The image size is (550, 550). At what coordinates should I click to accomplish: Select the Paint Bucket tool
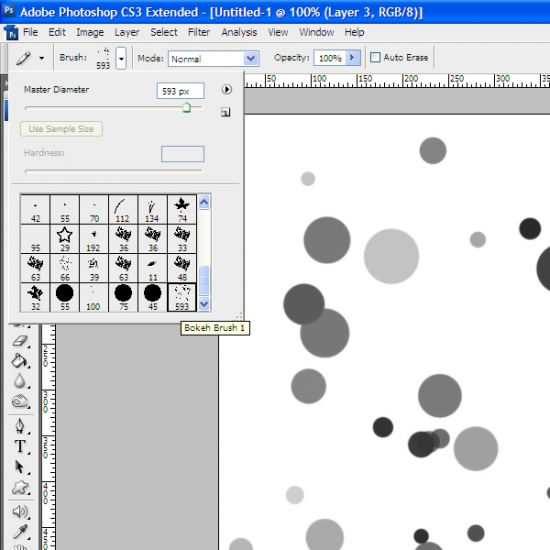[x=19, y=361]
